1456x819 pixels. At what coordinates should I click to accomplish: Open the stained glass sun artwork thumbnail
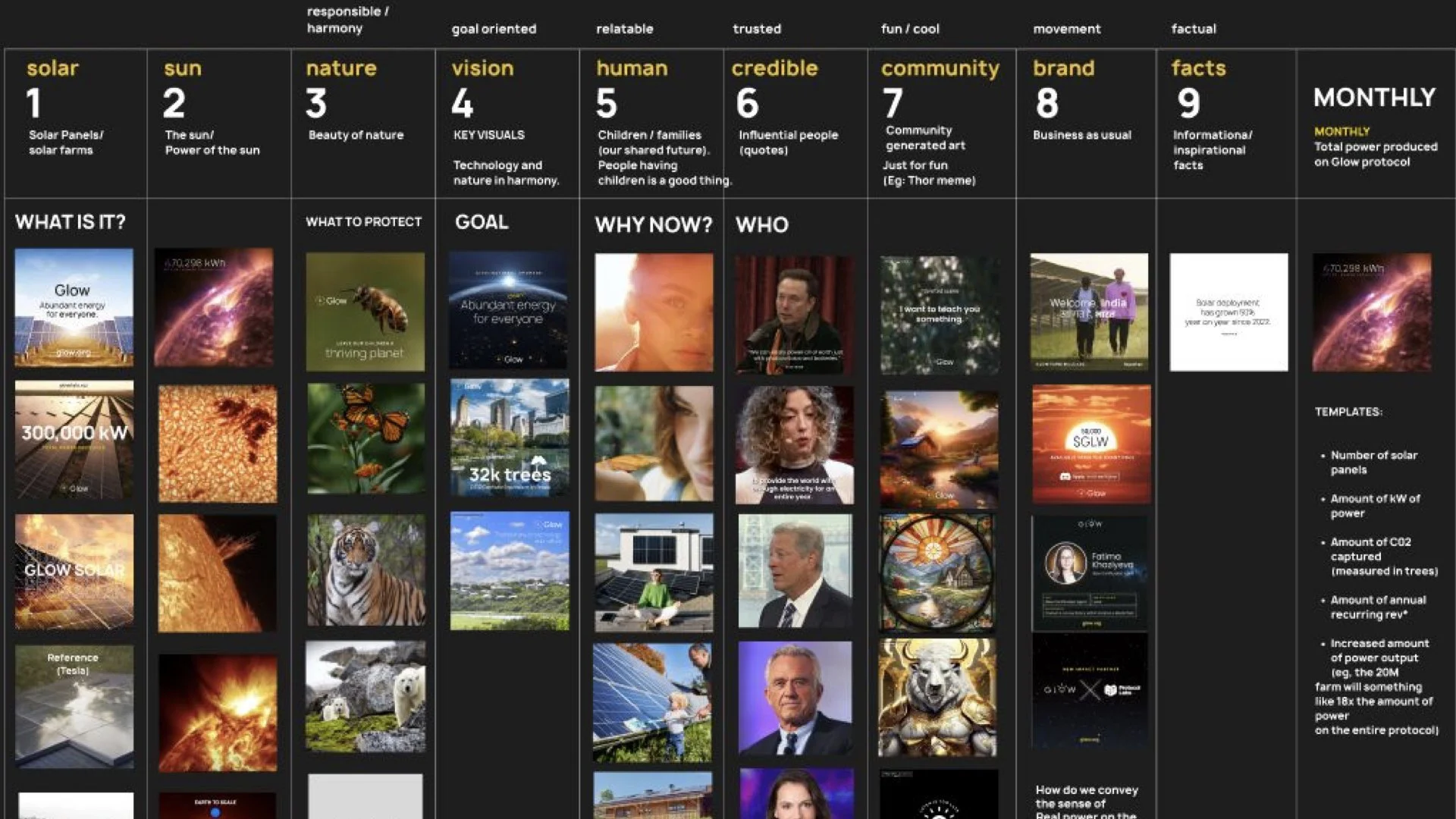pos(937,573)
